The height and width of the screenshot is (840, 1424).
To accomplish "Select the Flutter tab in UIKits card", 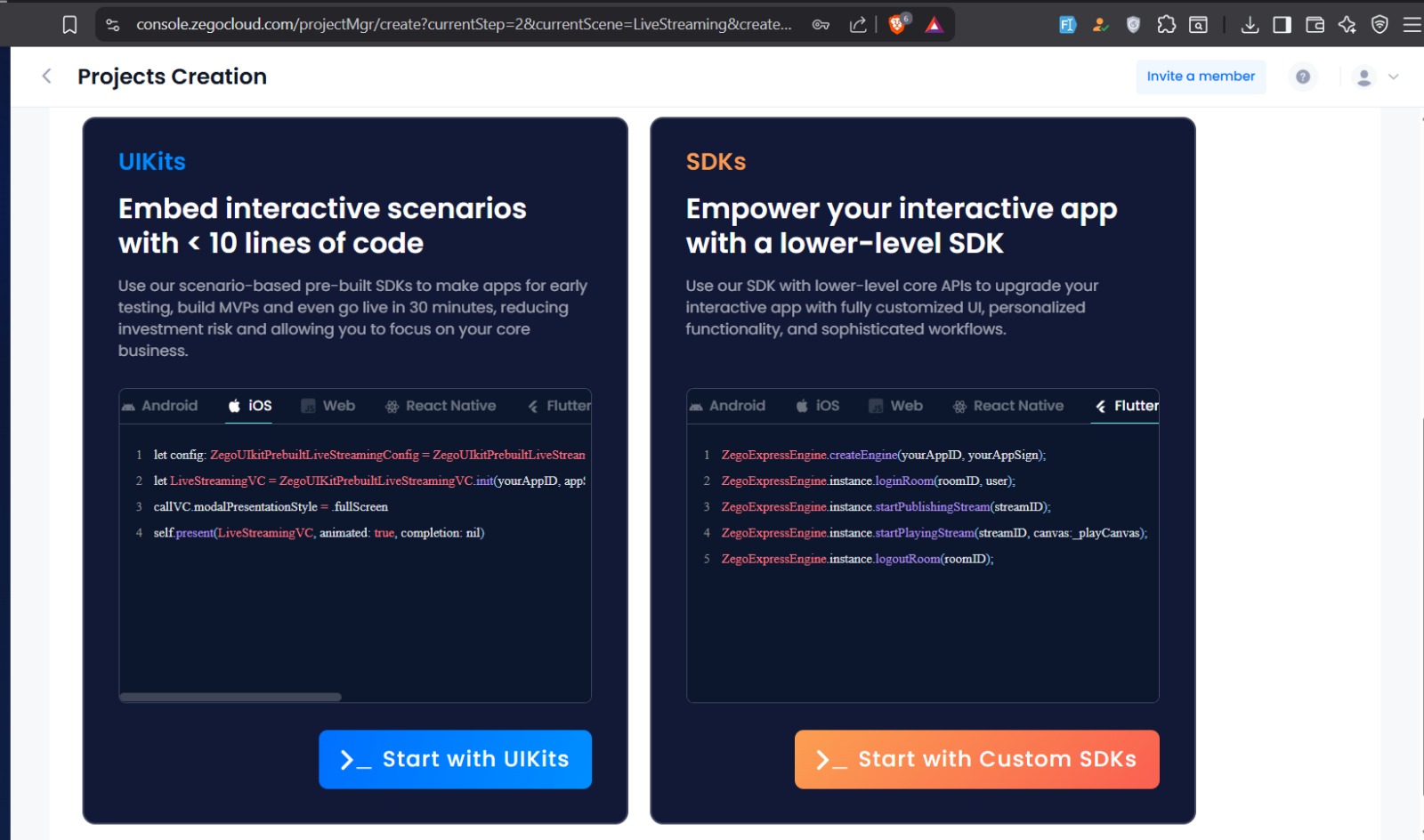I will click(x=559, y=406).
